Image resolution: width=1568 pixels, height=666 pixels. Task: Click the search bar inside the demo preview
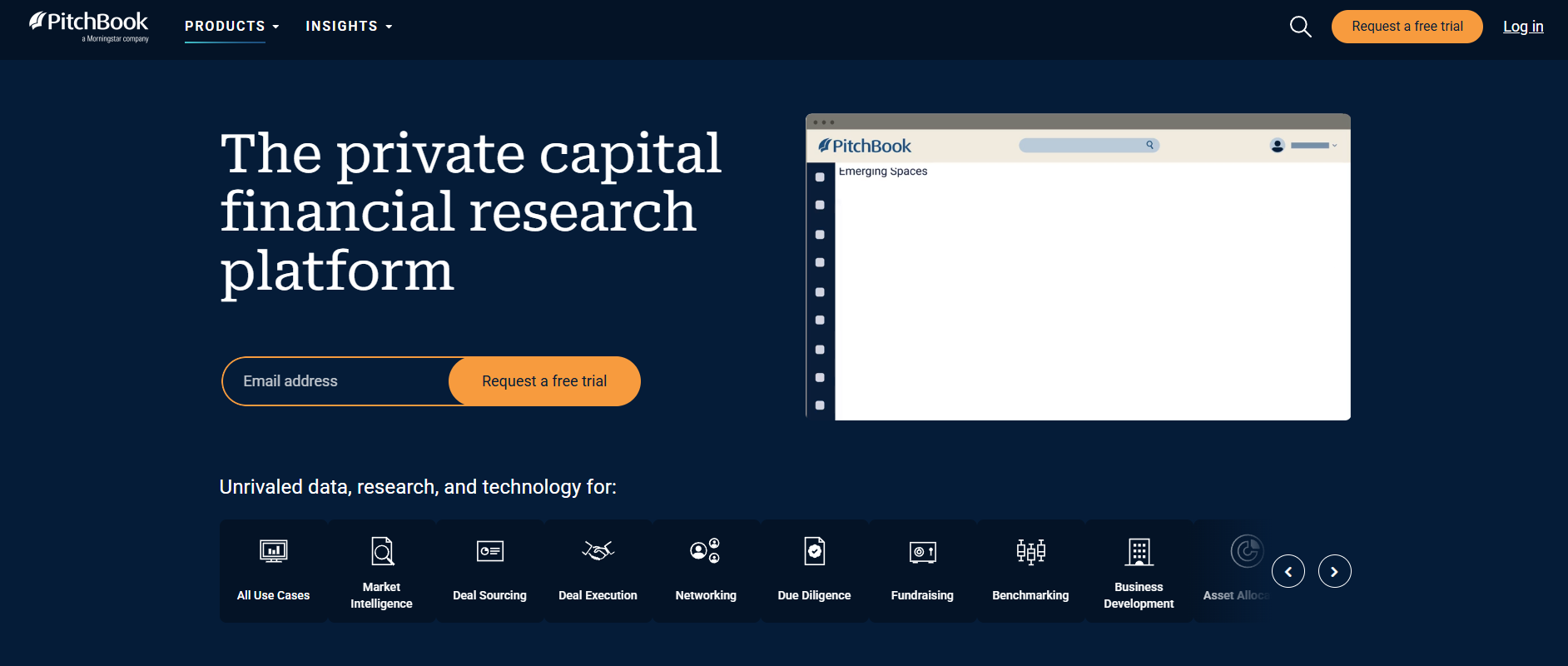[1089, 145]
